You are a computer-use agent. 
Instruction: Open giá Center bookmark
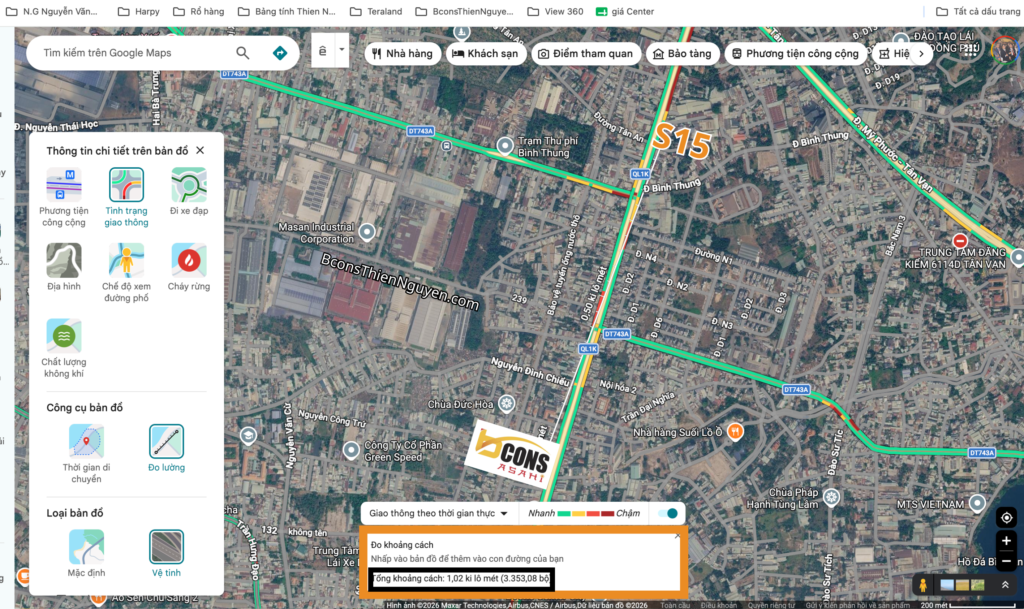coord(625,11)
